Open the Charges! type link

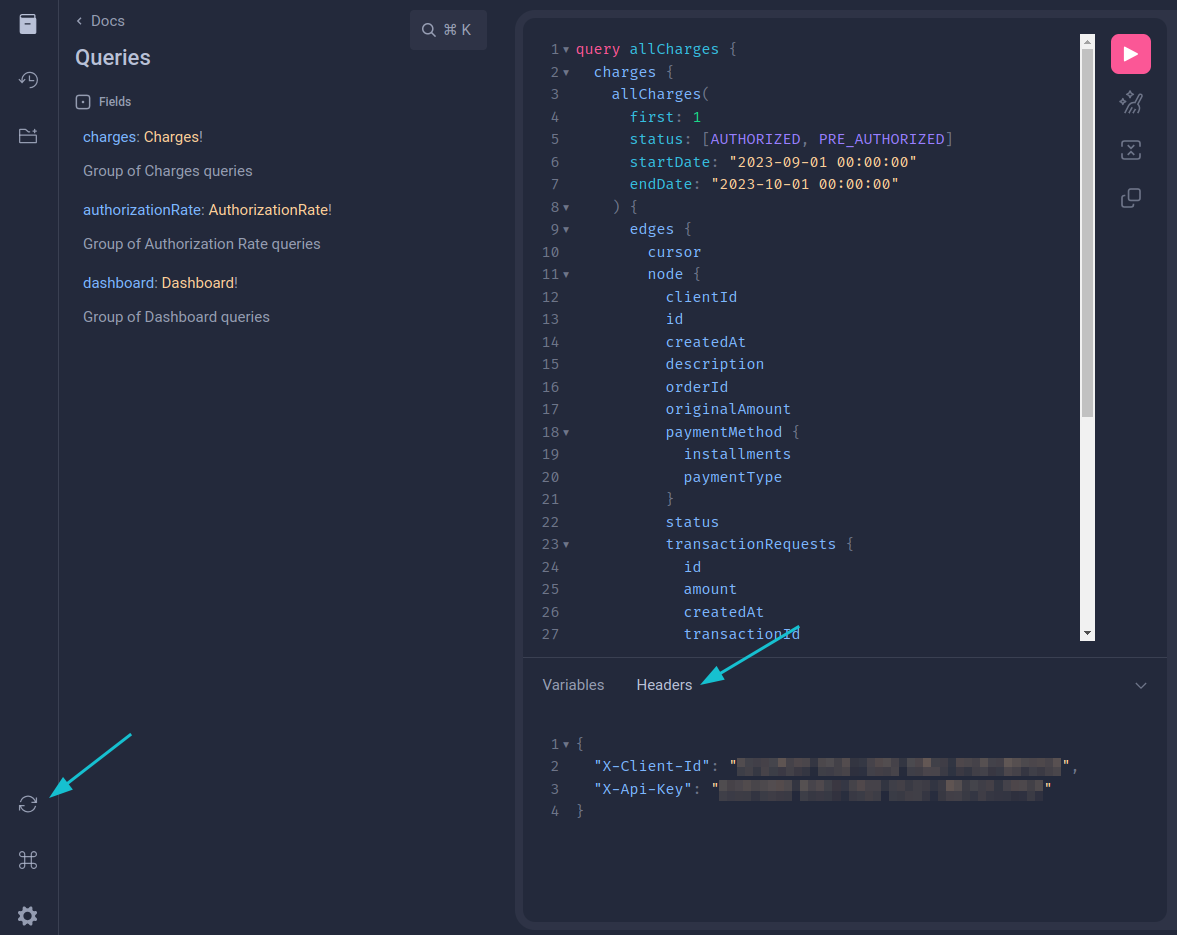(x=173, y=137)
